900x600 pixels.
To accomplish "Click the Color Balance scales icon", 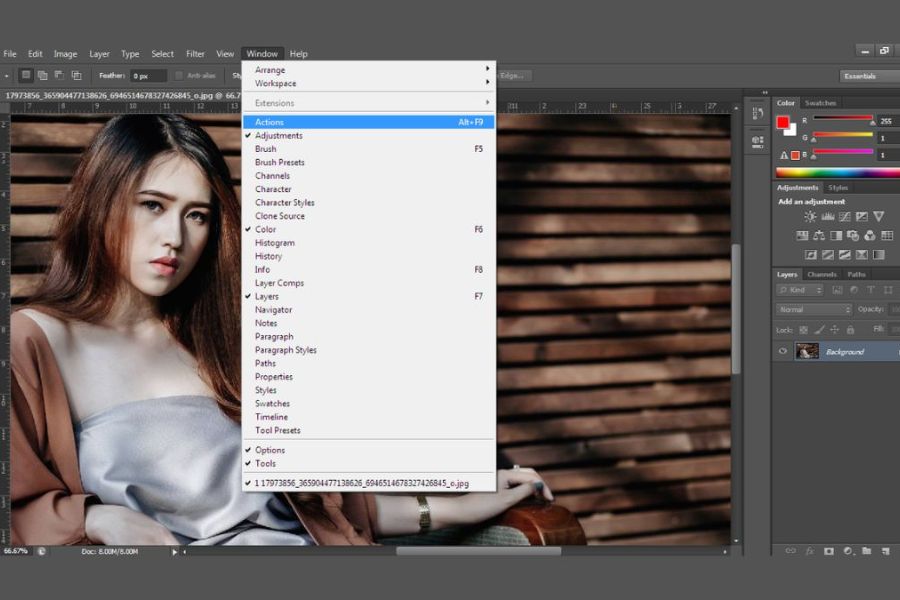I will pyautogui.click(x=819, y=236).
